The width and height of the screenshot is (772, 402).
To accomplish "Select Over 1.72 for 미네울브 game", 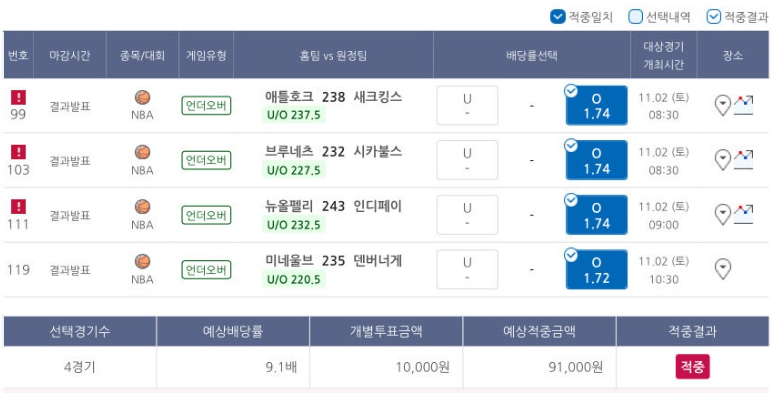I will [x=596, y=269].
